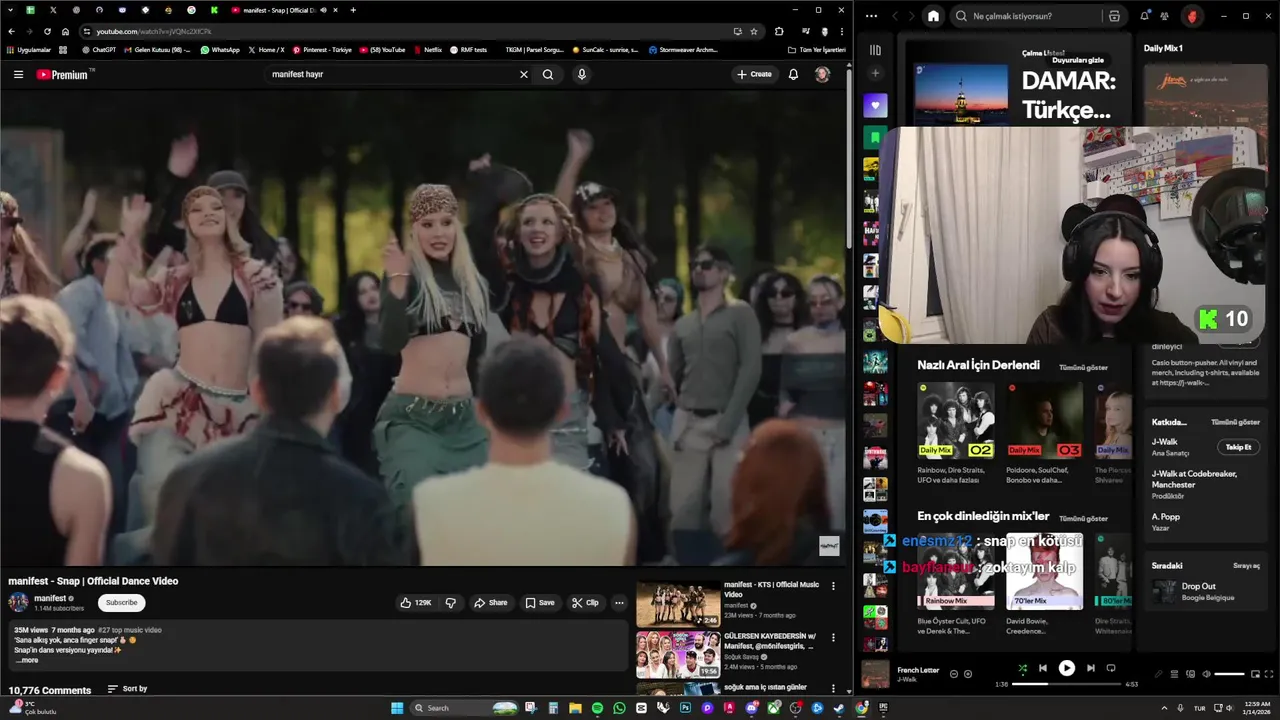
Task: Dislike the manifest Snap video
Action: point(450,603)
